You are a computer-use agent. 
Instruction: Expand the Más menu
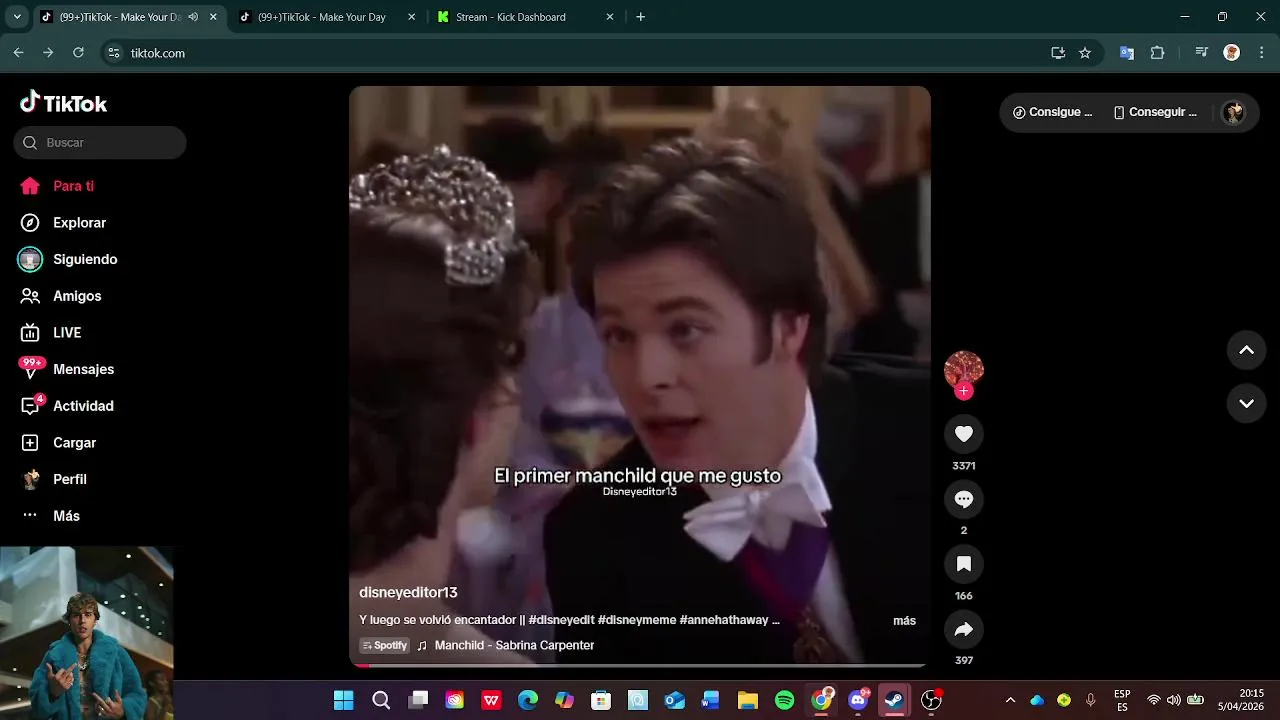coord(66,516)
